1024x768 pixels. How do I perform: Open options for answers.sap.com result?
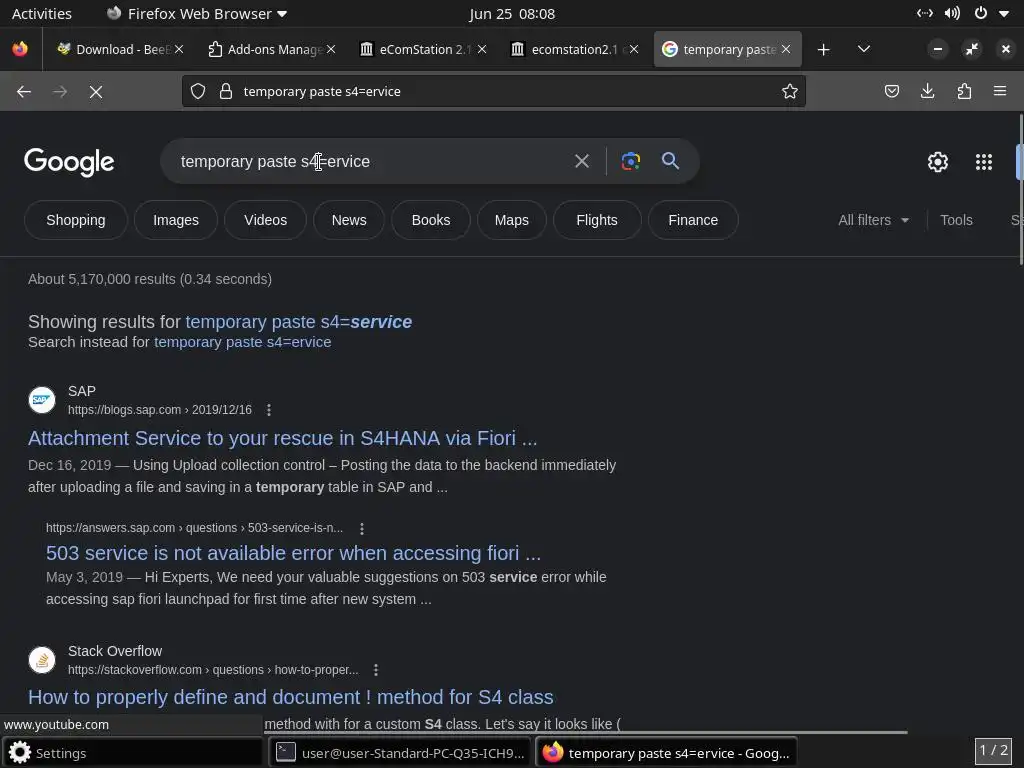361,528
